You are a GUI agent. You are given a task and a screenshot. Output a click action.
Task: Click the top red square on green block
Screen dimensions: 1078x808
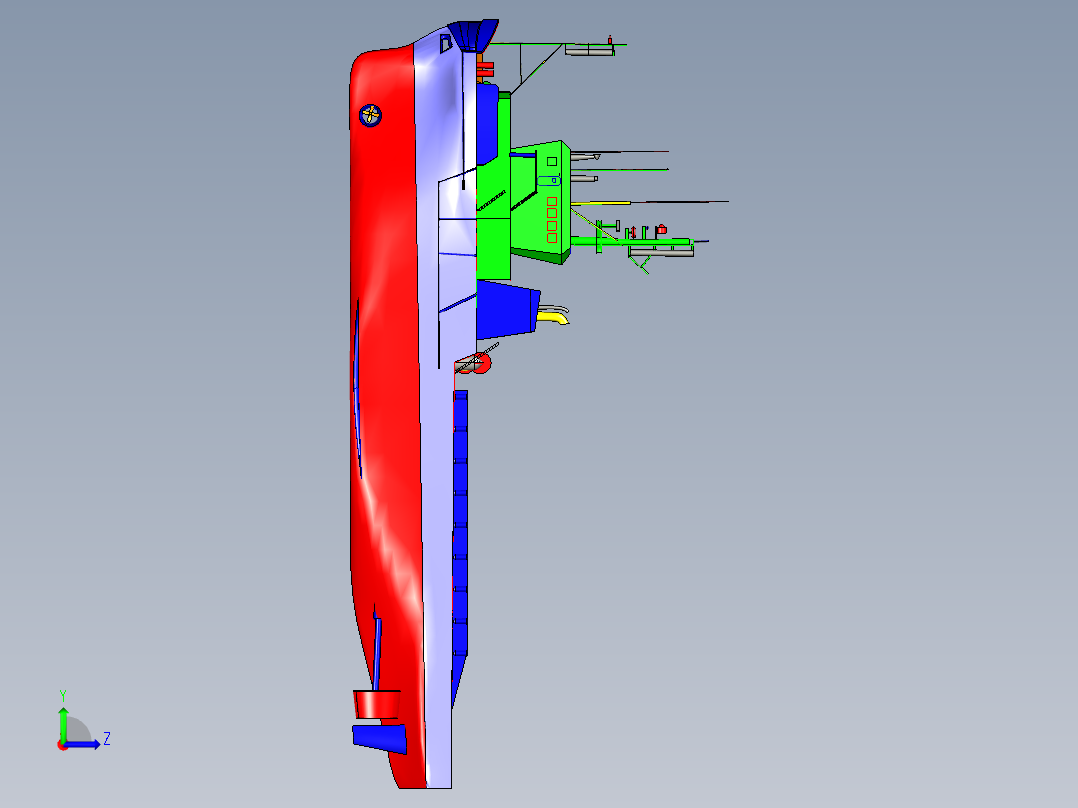551,201
